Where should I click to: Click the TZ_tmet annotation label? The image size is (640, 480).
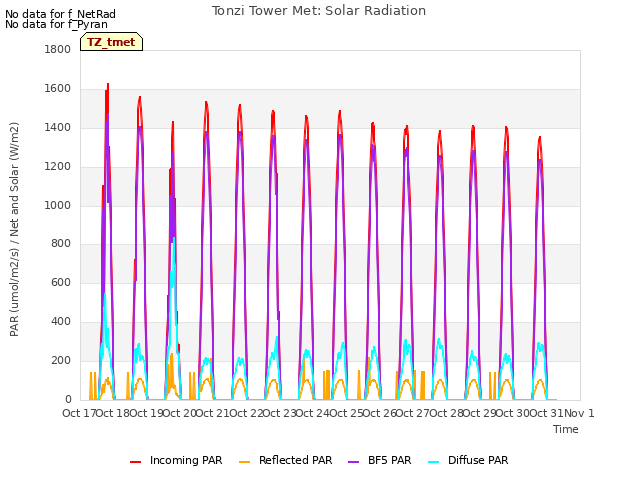pos(111,42)
